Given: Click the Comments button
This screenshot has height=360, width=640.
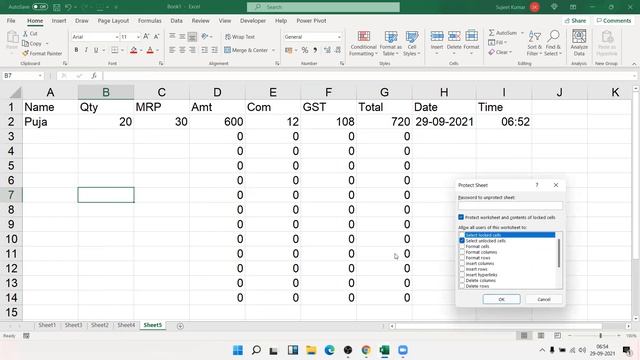Looking at the screenshot, I should click(x=613, y=20).
